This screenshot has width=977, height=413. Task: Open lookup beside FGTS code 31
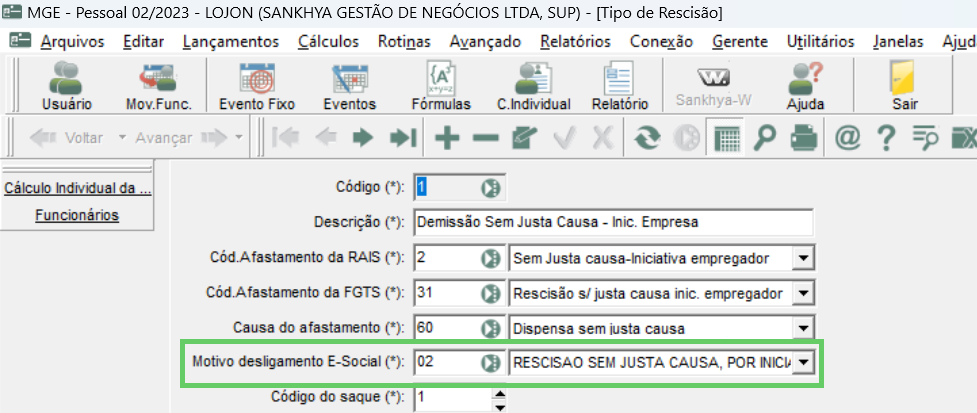click(x=491, y=293)
